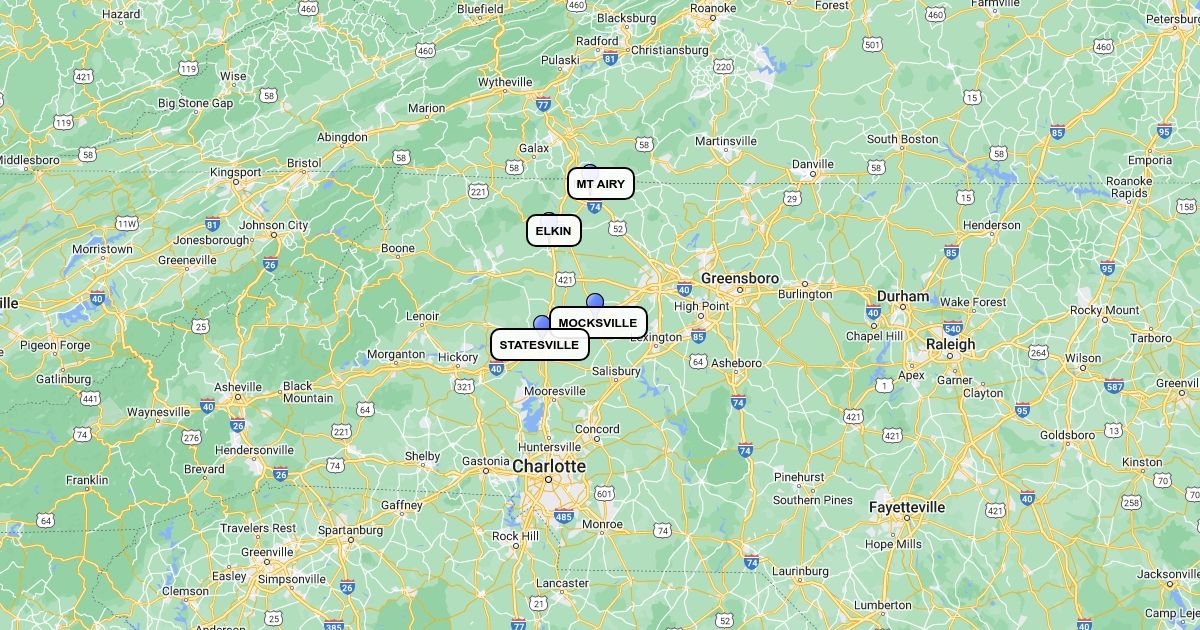Click the Raleigh city label
The height and width of the screenshot is (630, 1200).
tap(950, 344)
